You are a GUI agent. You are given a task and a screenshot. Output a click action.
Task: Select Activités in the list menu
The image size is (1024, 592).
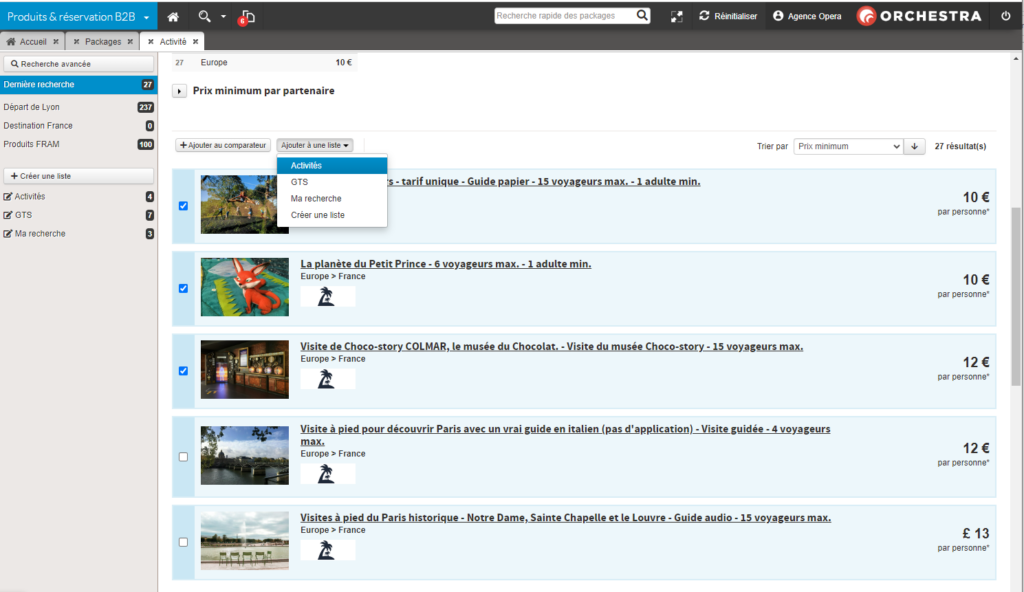pyautogui.click(x=331, y=165)
